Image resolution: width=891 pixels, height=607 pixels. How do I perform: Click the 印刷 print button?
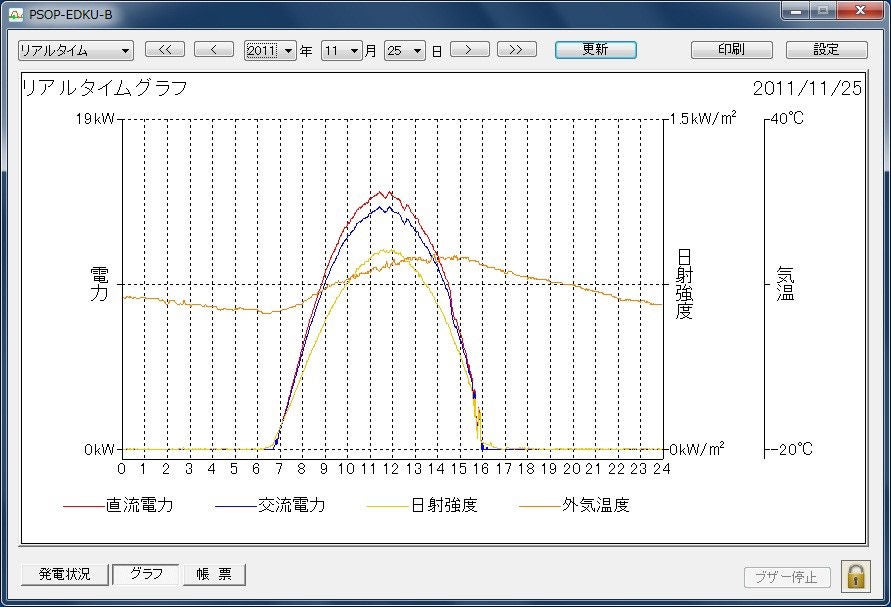[731, 50]
